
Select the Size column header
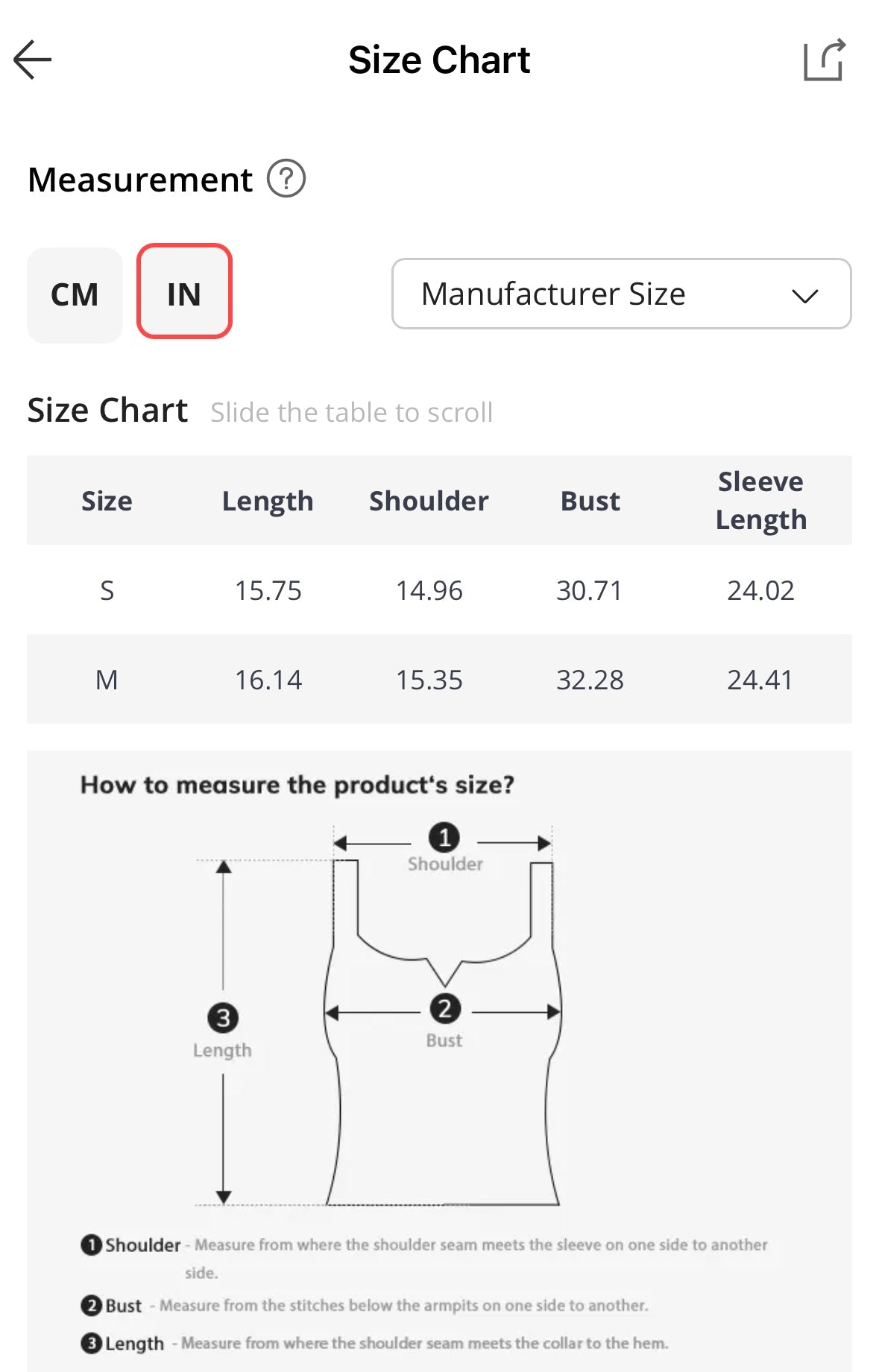click(x=107, y=501)
